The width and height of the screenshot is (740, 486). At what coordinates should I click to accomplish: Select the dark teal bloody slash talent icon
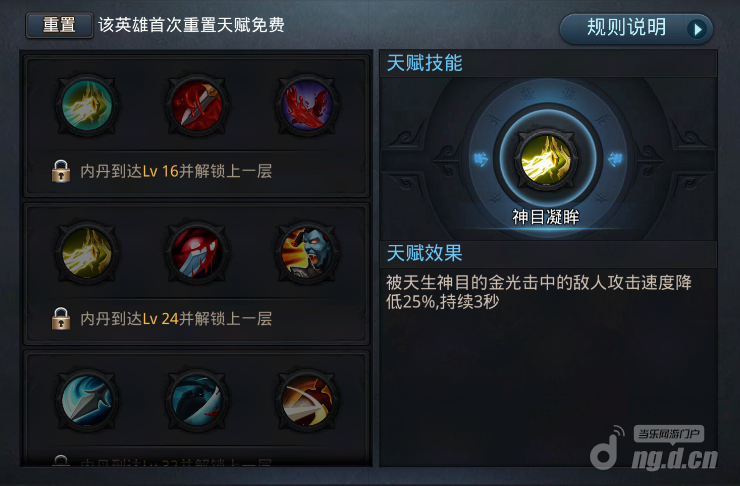pyautogui.click(x=197, y=400)
